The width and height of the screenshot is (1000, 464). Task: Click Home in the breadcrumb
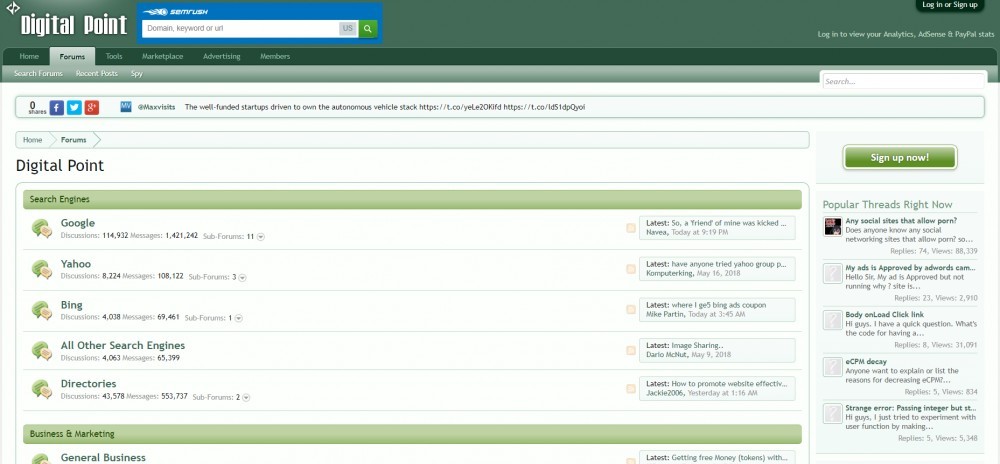33,140
